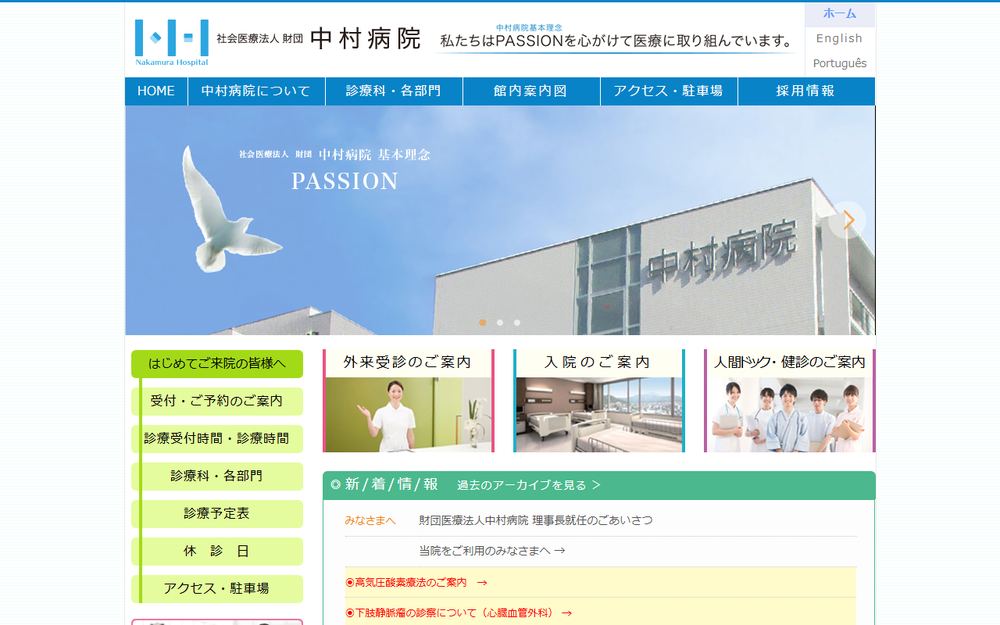Open はじめてご来院の皆様へ sidebar heading
The image size is (1000, 625).
click(x=217, y=364)
